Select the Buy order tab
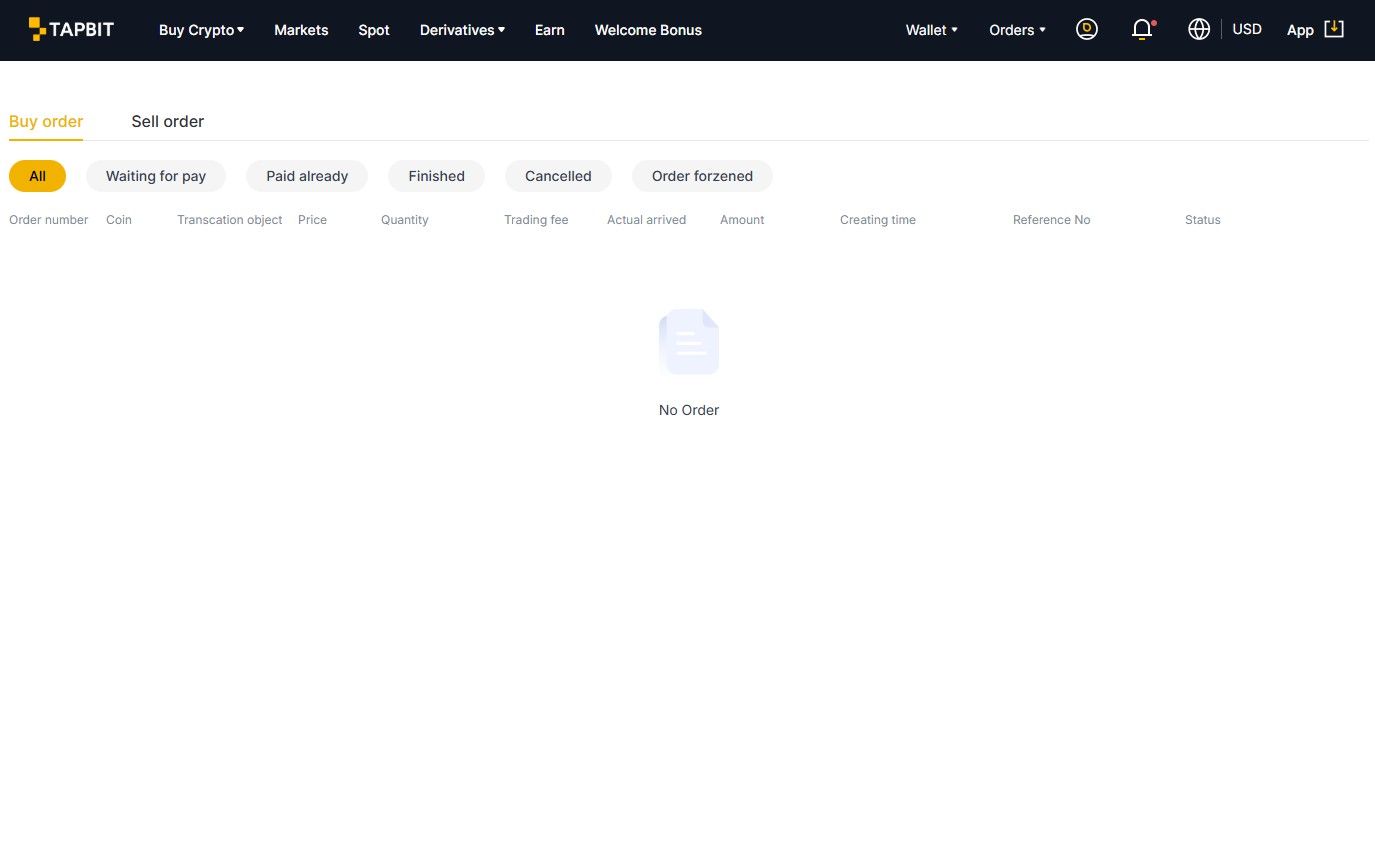The width and height of the screenshot is (1375, 860). pos(46,121)
